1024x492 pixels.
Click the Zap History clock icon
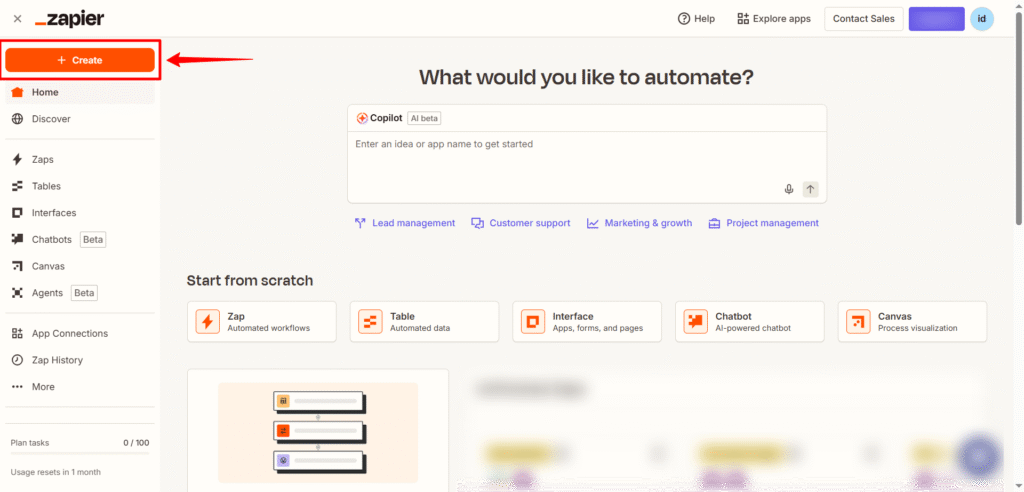(x=18, y=360)
